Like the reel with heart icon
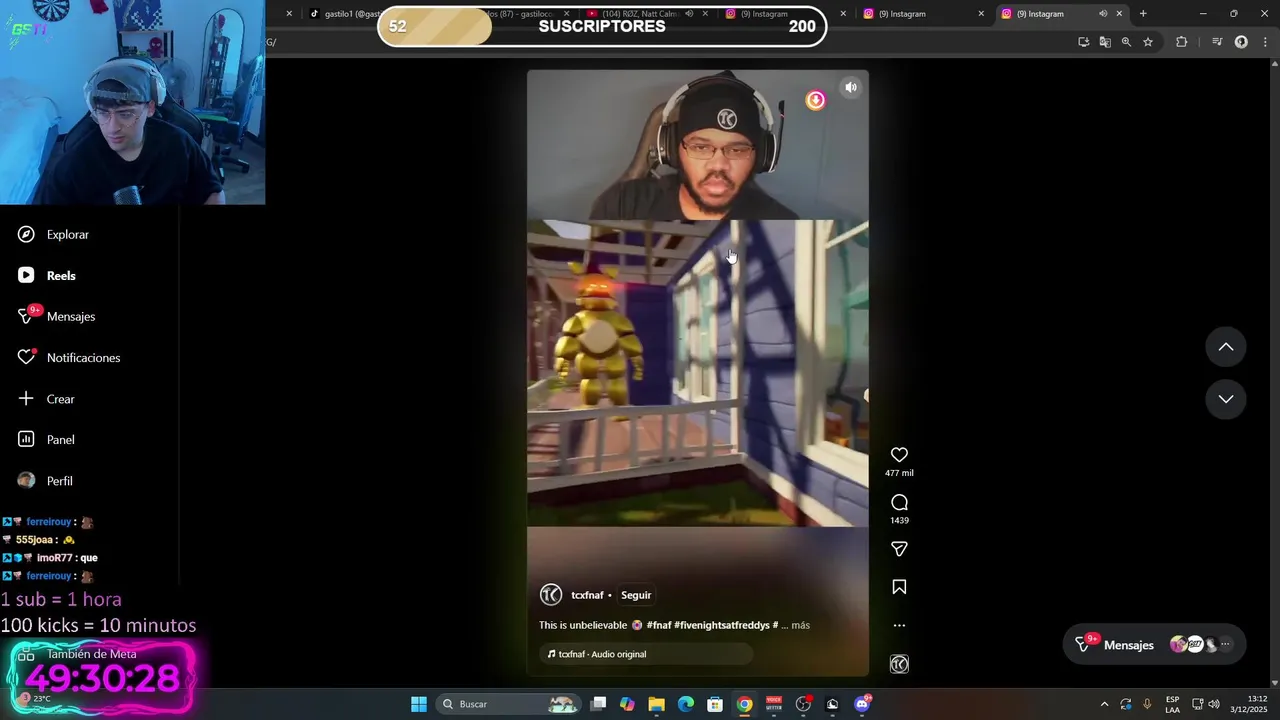The image size is (1280, 720). pos(899,455)
